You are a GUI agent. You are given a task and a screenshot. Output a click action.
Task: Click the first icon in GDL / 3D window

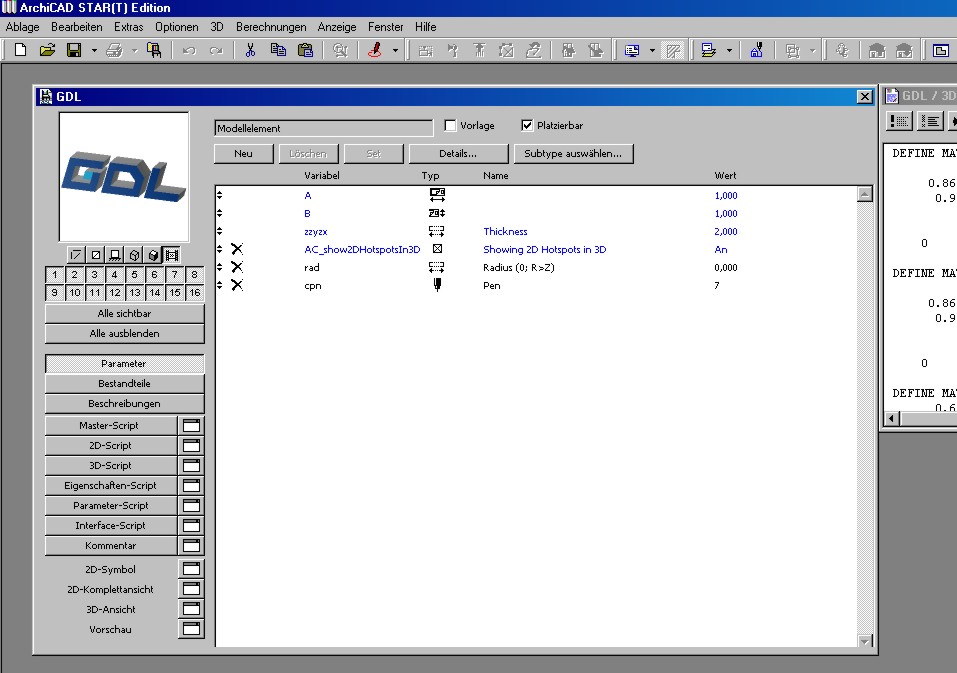[899, 121]
